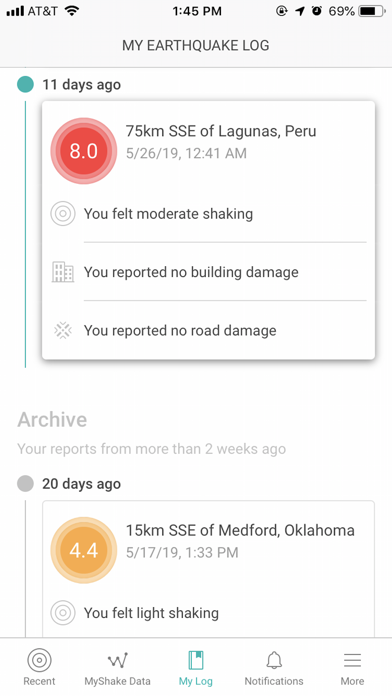
Task: Open the More hamburger menu
Action: click(x=352, y=660)
